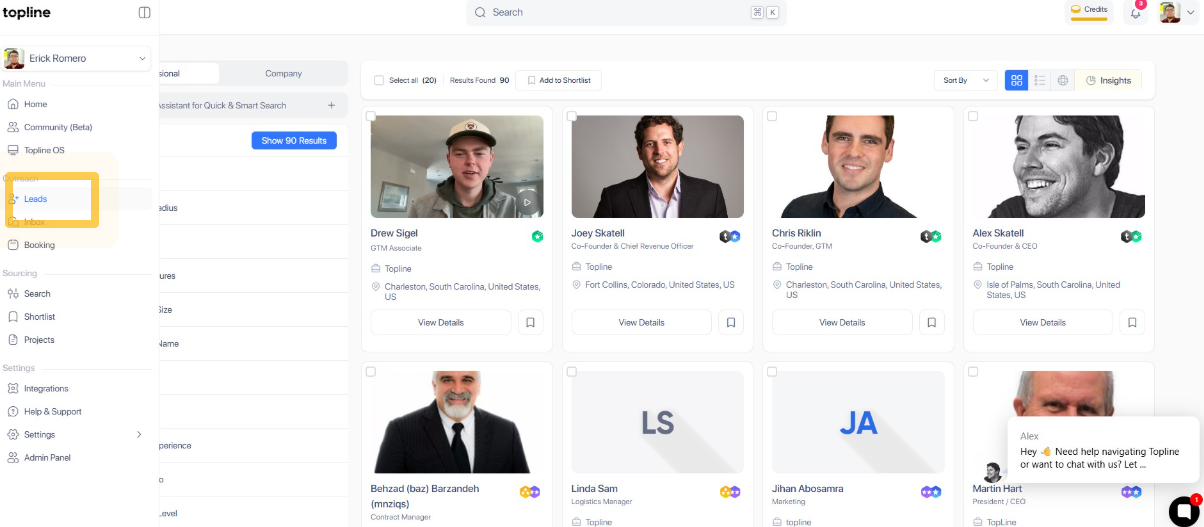Open the Integrations icon in the sidebar
Viewport: 1204px width, 527px height.
point(13,389)
